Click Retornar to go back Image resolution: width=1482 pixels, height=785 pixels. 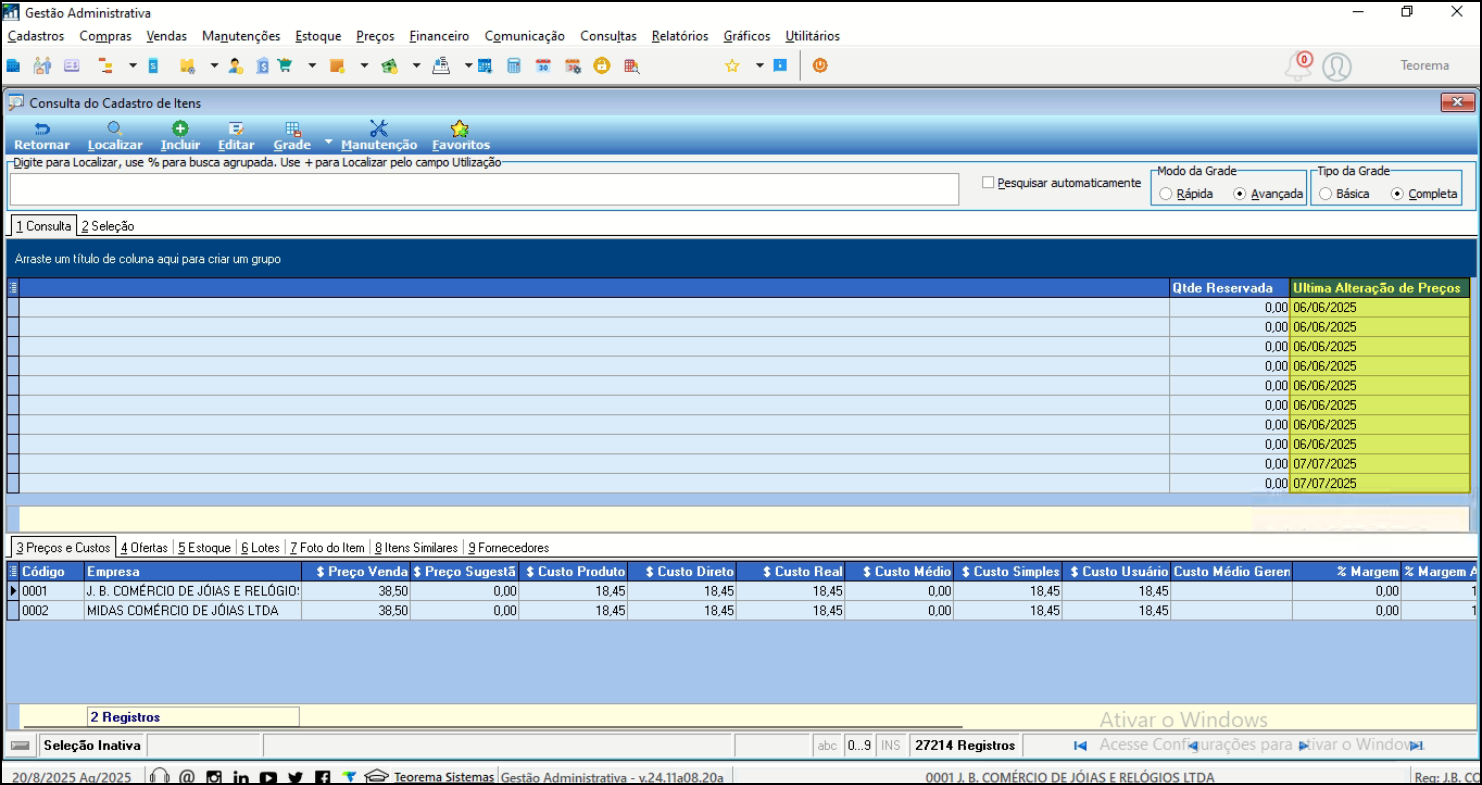[x=42, y=136]
